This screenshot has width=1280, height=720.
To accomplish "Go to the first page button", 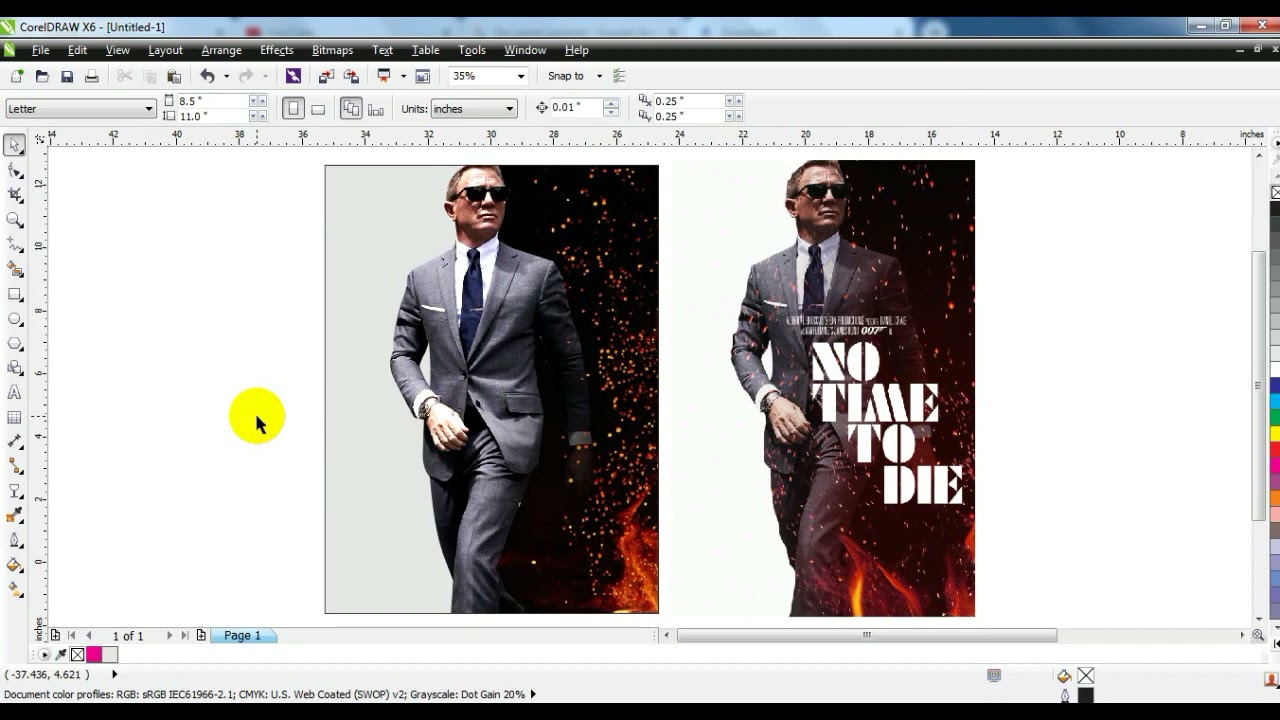I will click(71, 636).
